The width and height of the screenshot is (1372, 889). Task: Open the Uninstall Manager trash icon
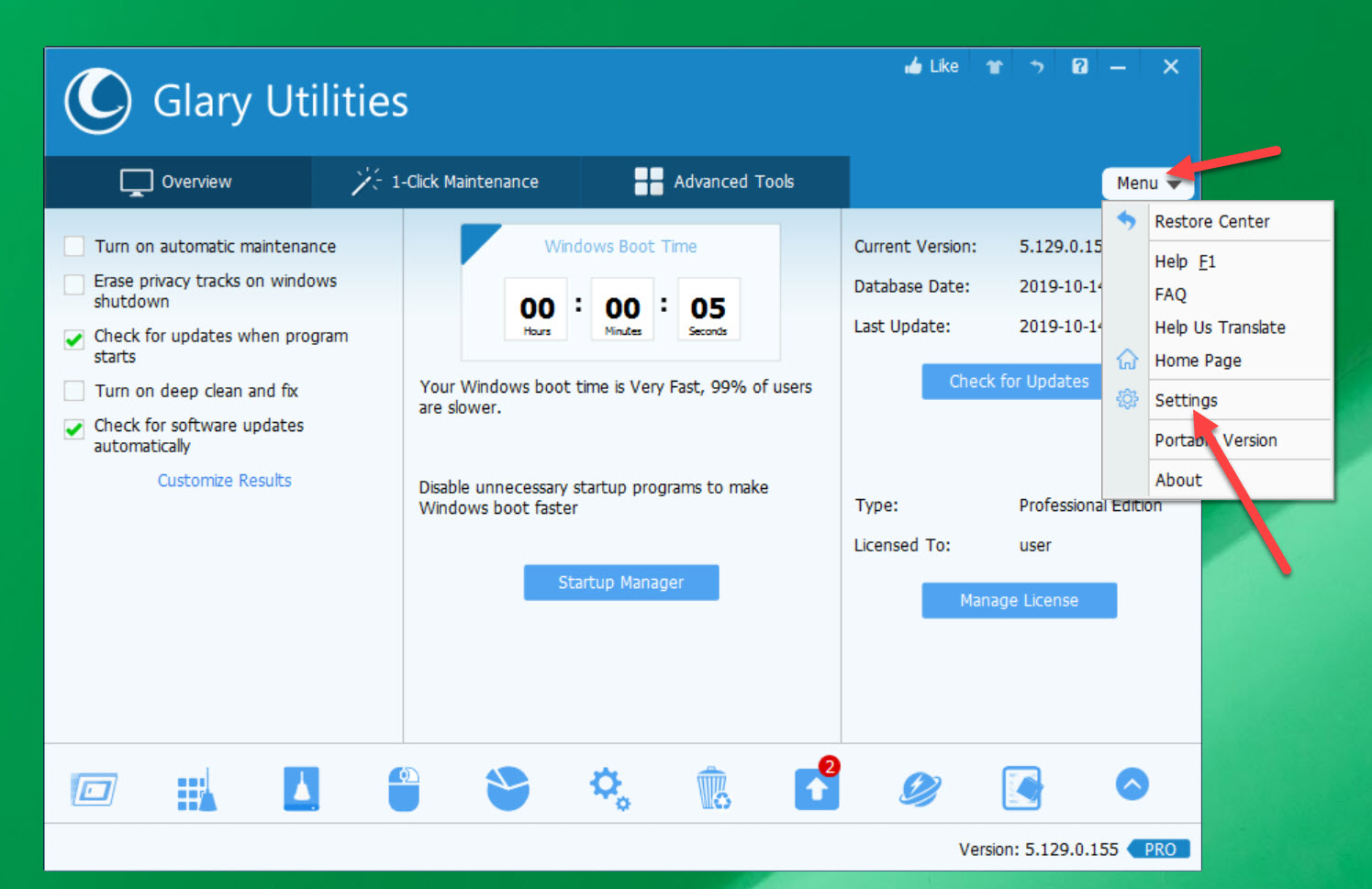(713, 789)
